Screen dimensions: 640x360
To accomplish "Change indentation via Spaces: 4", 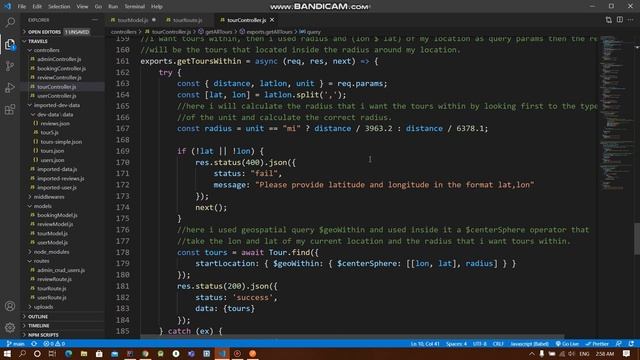I will [x=456, y=344].
